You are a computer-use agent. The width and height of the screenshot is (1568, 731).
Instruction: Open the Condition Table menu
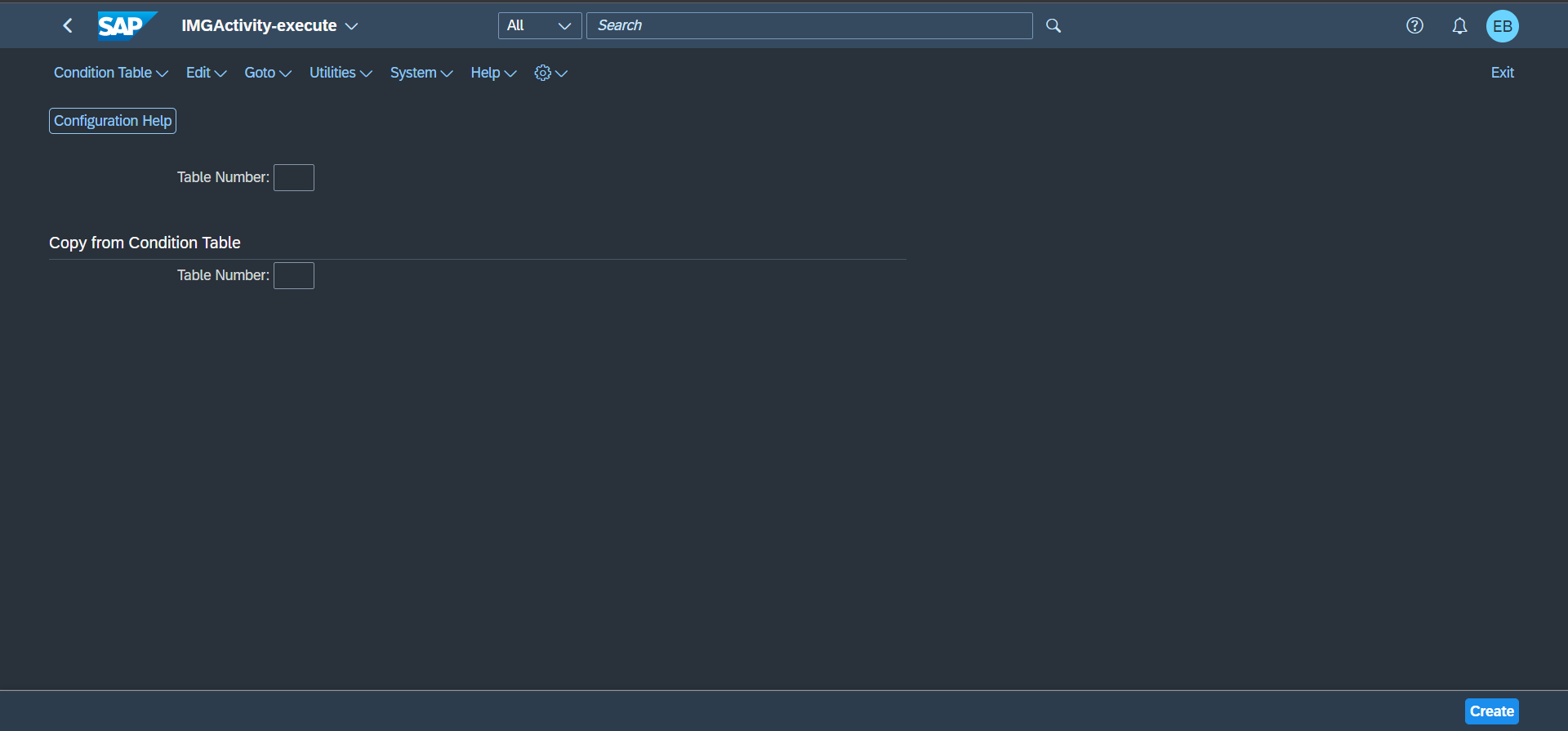point(111,73)
